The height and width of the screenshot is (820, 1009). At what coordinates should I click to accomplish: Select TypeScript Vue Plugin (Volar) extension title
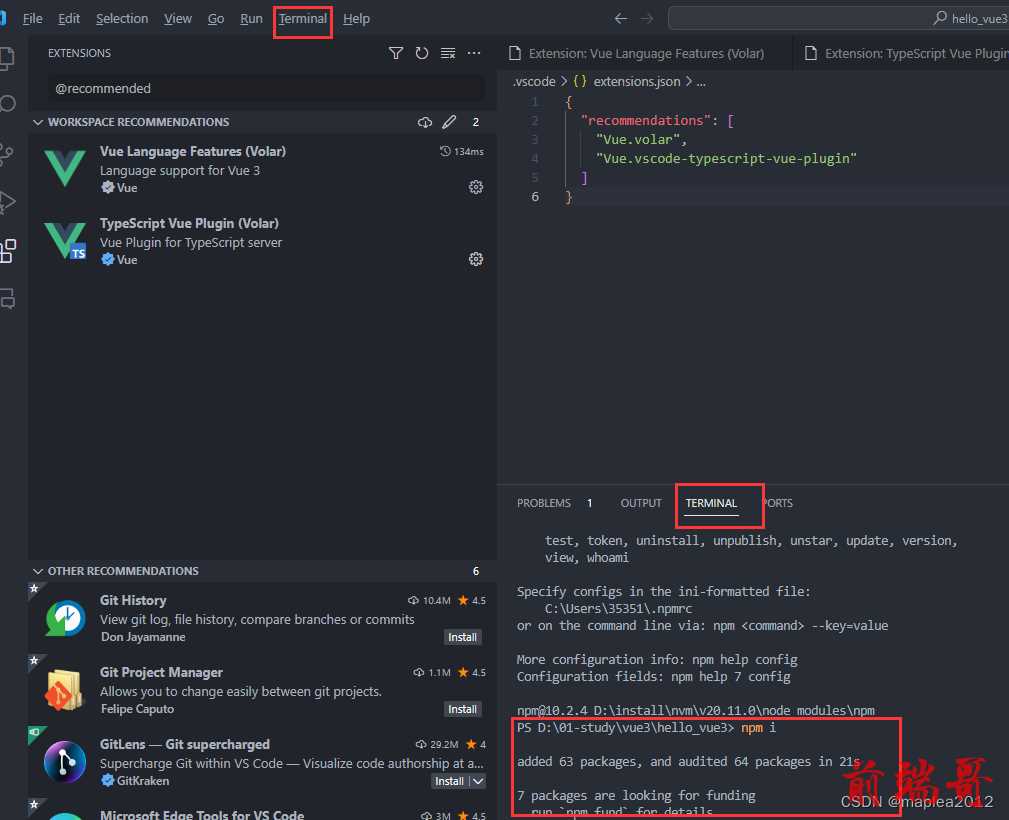(x=189, y=223)
